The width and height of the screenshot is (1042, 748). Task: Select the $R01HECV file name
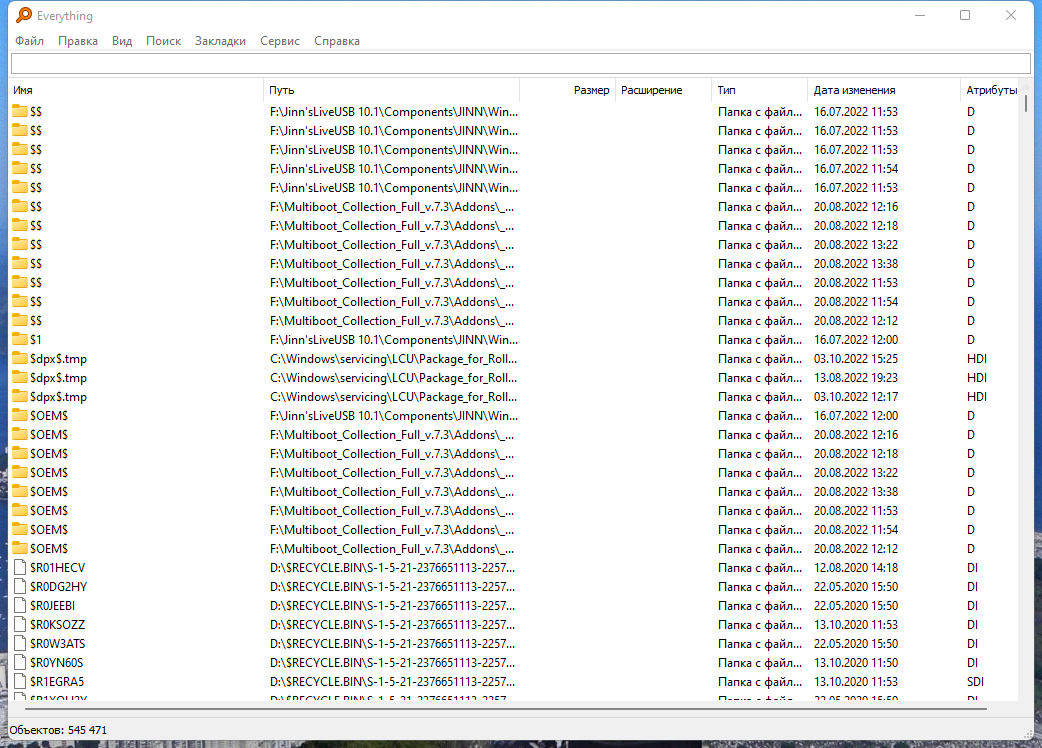click(x=57, y=567)
